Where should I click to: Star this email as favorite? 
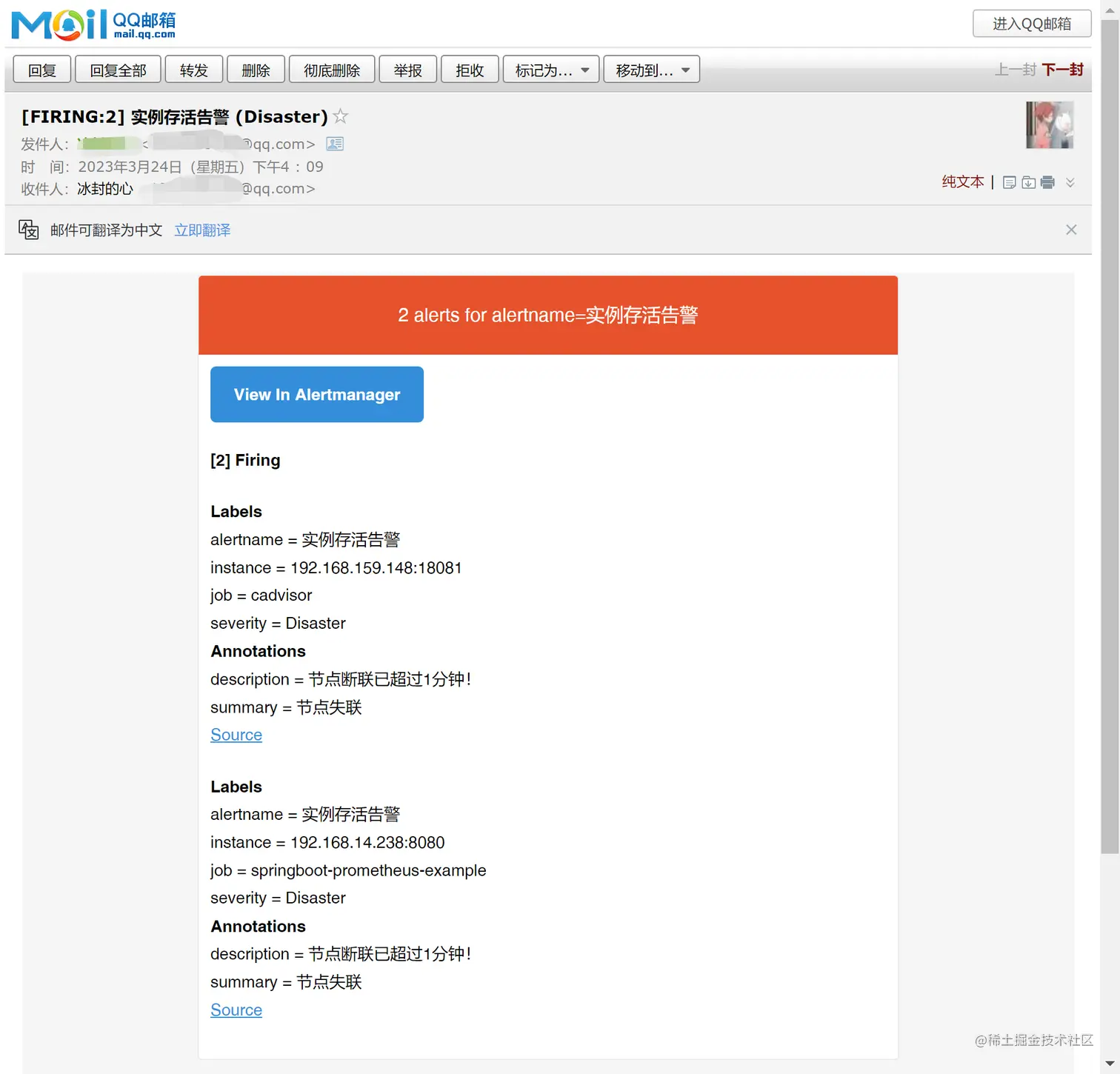pyautogui.click(x=341, y=116)
